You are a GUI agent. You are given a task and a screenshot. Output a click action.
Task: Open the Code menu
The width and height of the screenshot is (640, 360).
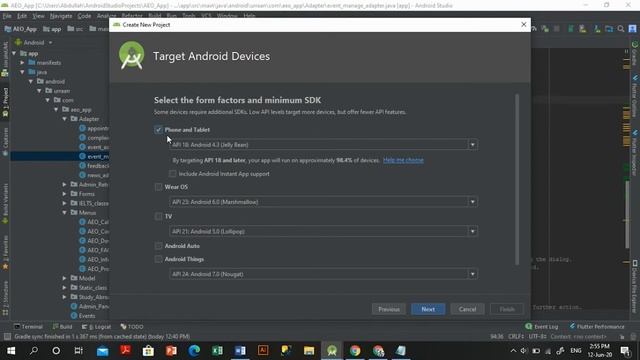84,16
